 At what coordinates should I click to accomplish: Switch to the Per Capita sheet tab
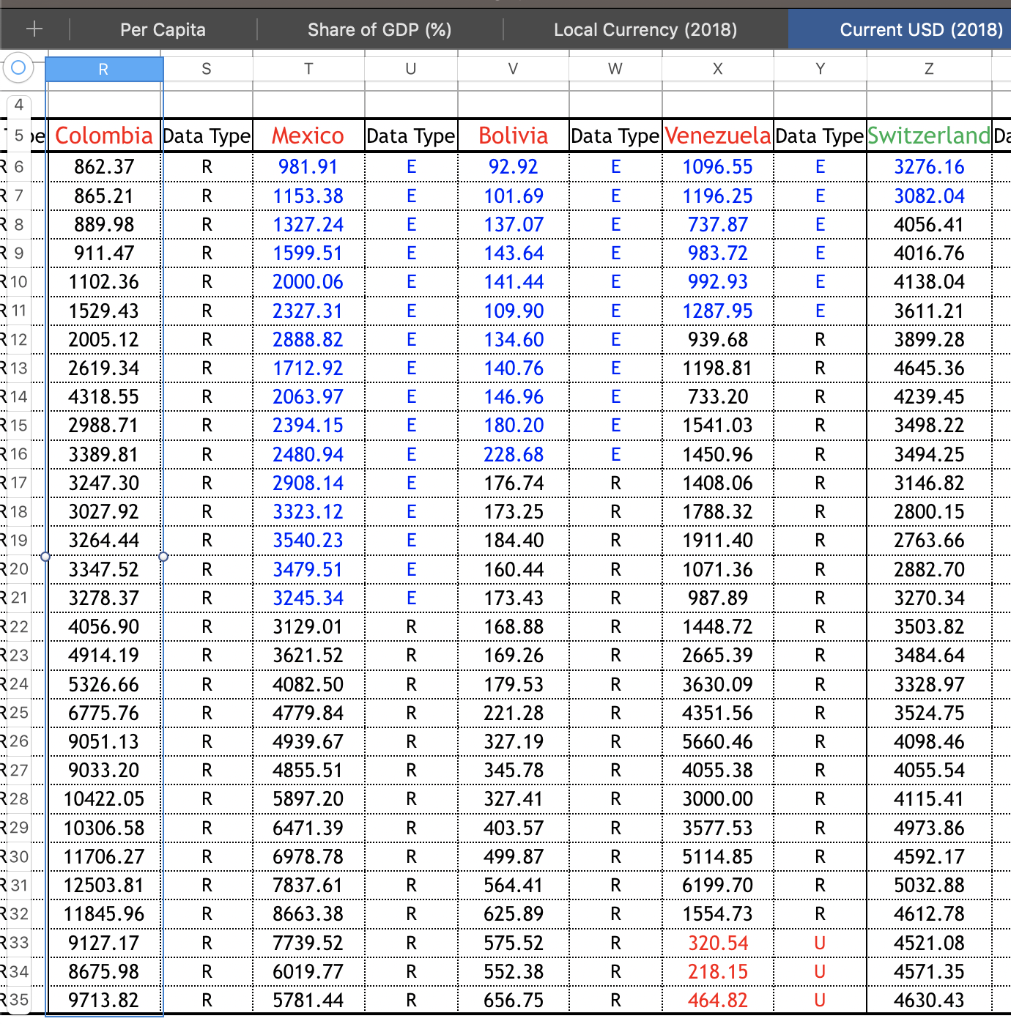tap(163, 30)
